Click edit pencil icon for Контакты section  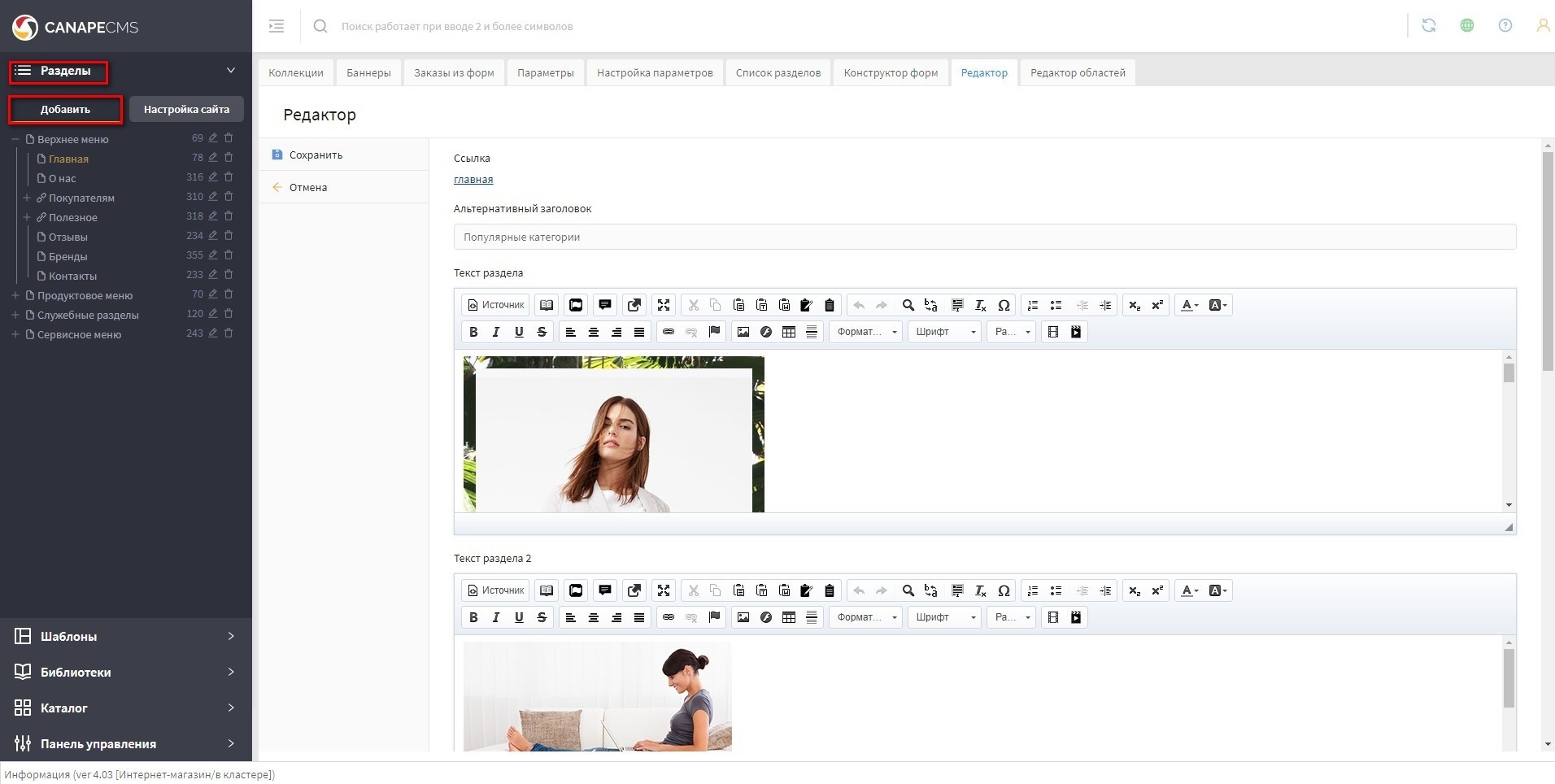coord(213,275)
